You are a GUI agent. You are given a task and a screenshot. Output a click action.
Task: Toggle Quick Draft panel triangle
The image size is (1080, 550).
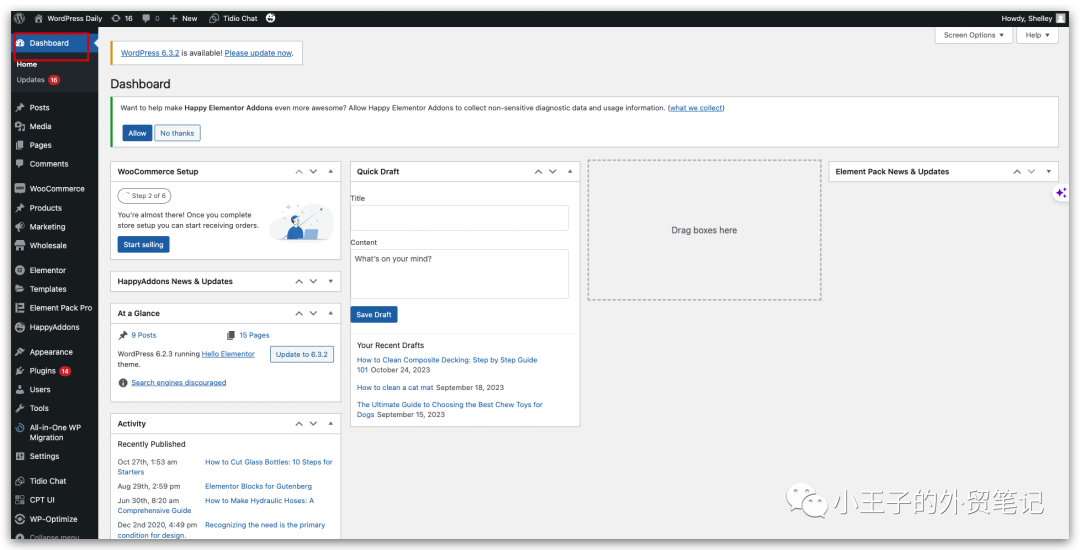tap(570, 171)
